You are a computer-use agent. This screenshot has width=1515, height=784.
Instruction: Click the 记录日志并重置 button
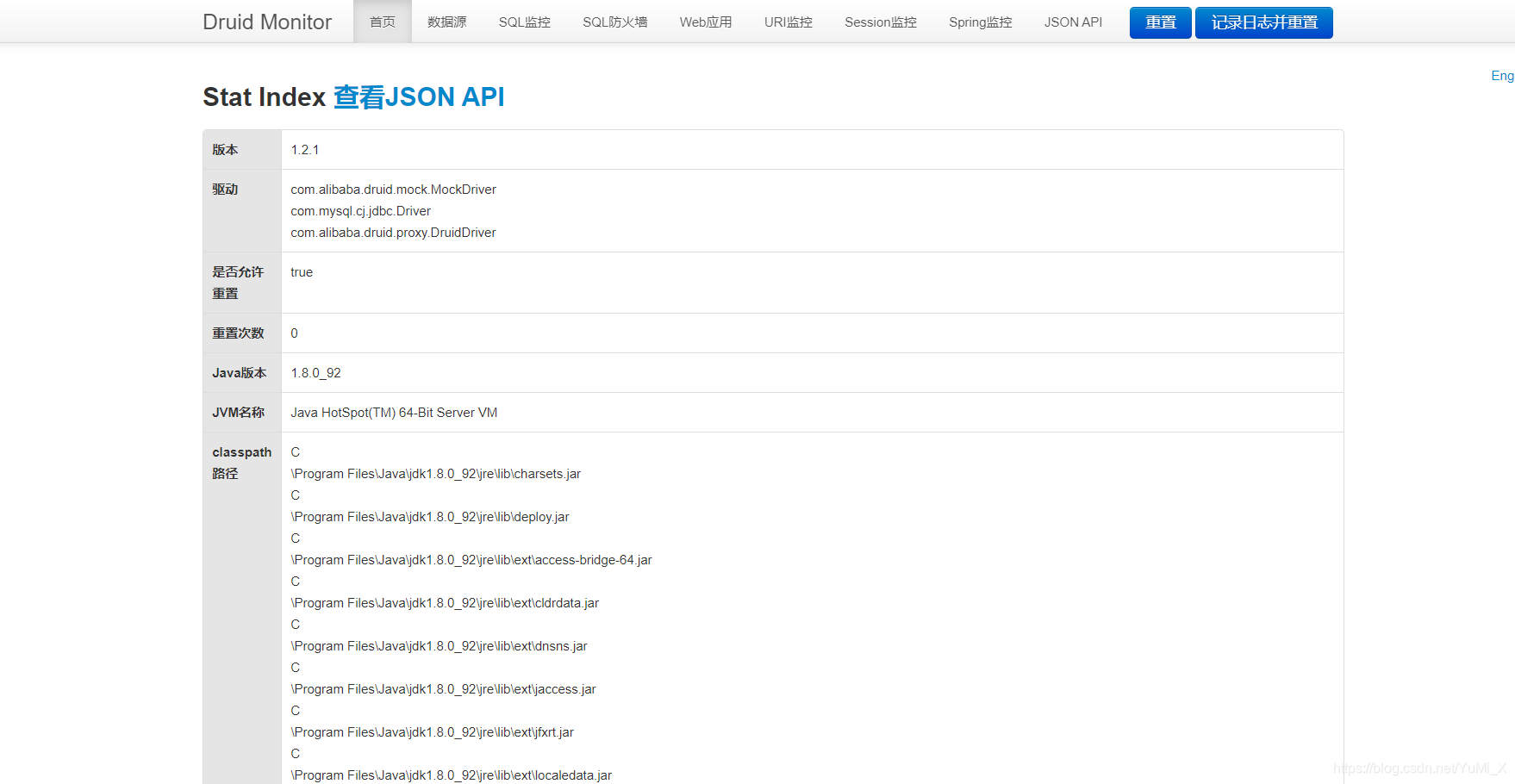[x=1264, y=22]
